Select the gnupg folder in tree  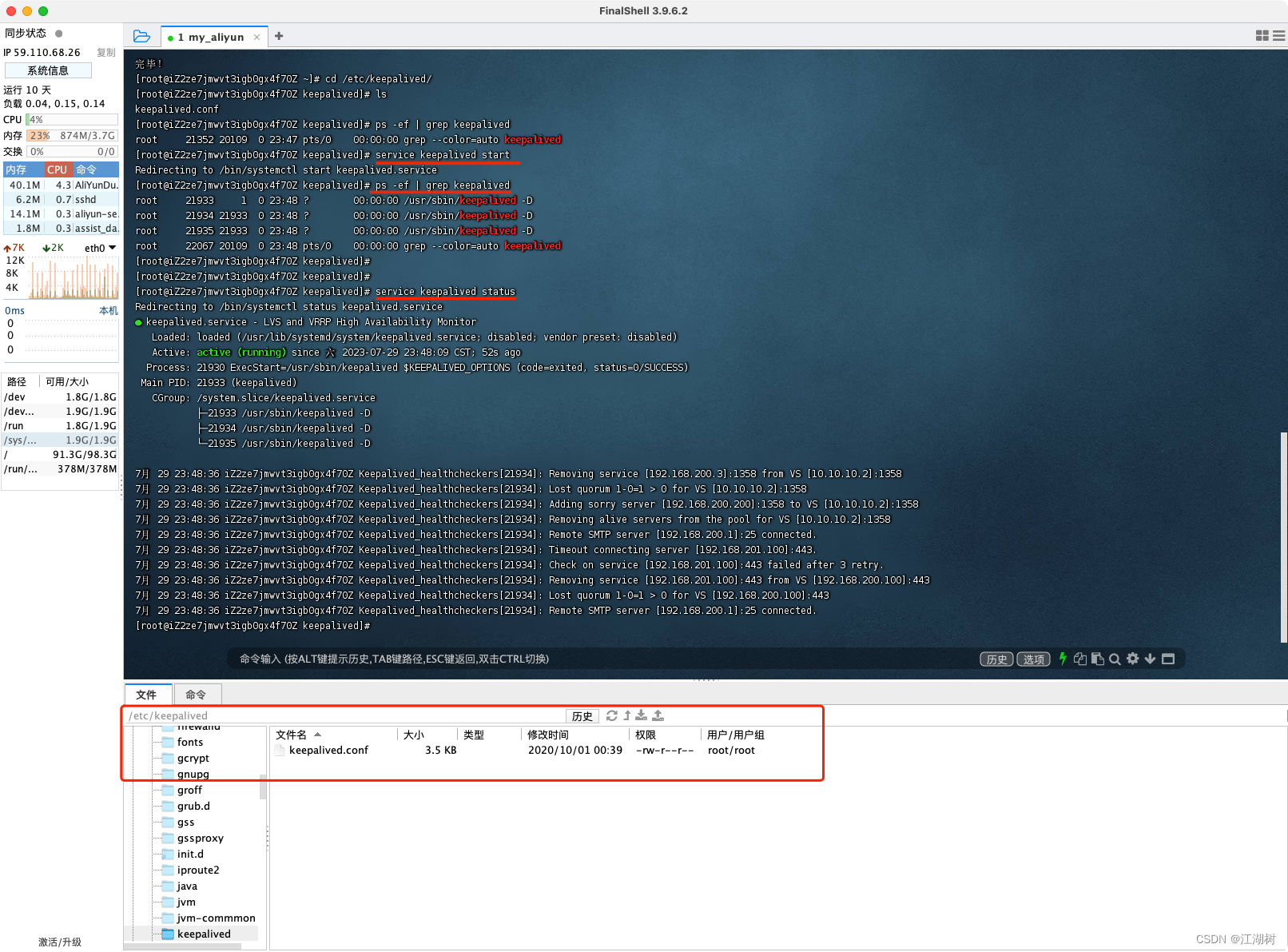193,774
